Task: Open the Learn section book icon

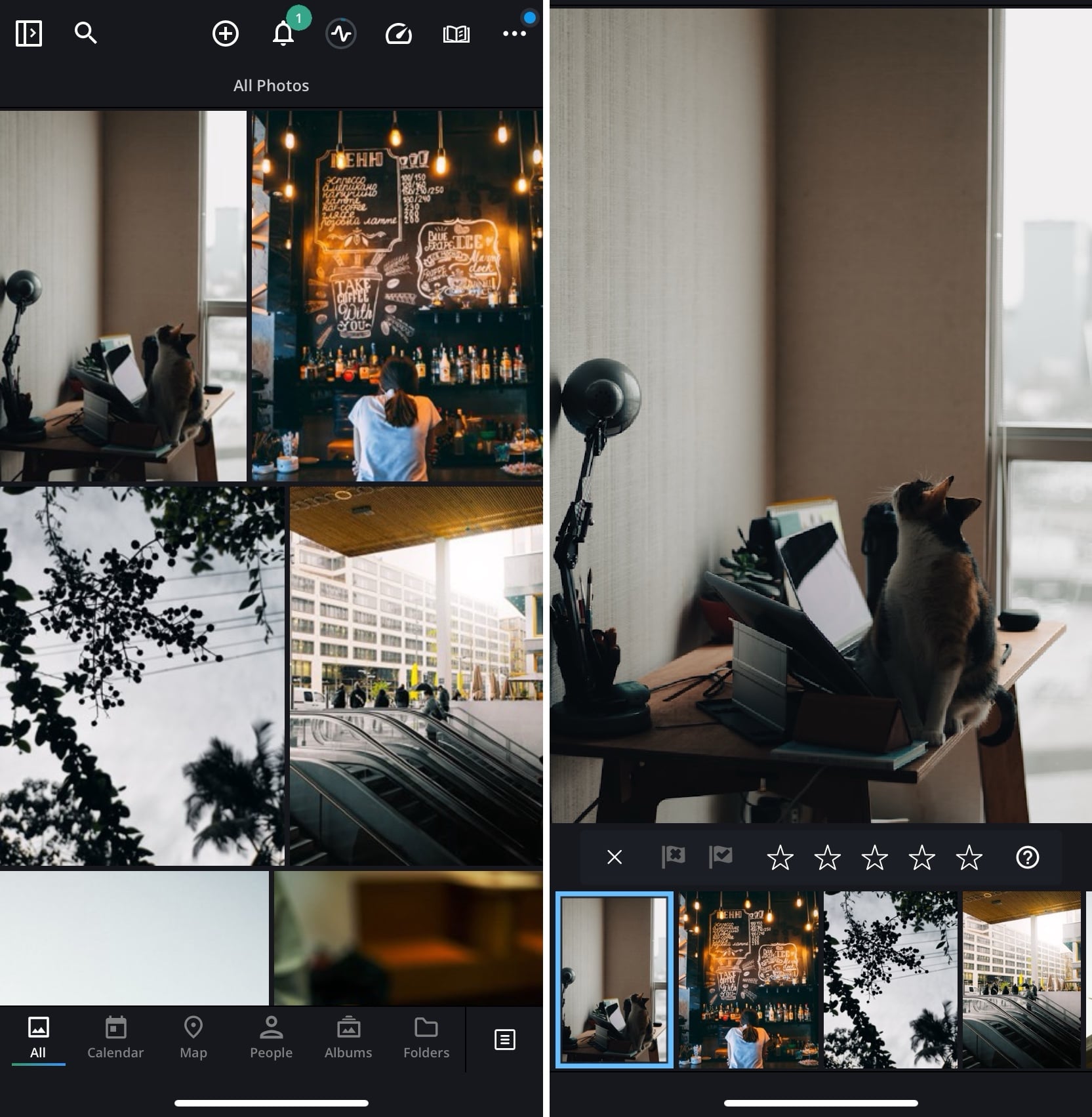Action: coord(456,33)
